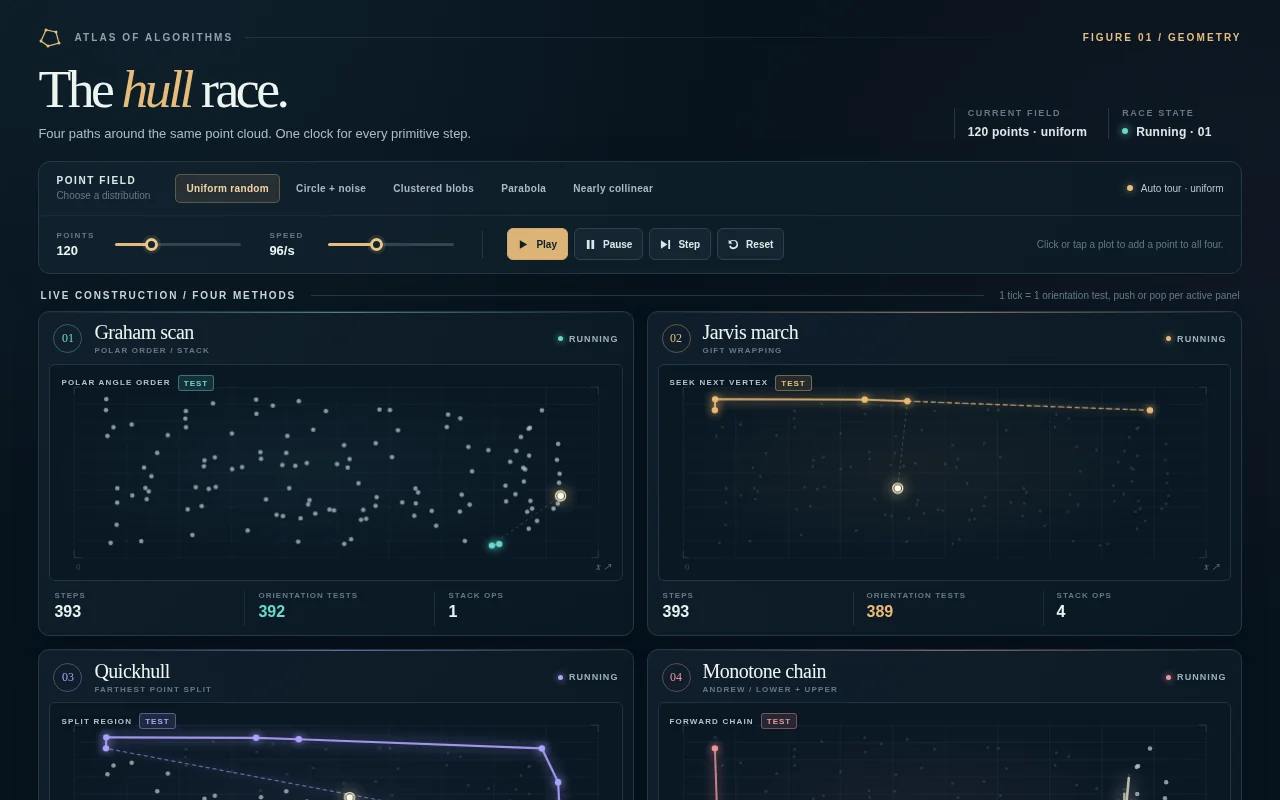Click the Monotone chain RUNNING status
This screenshot has height=800, width=1280.
point(1196,677)
